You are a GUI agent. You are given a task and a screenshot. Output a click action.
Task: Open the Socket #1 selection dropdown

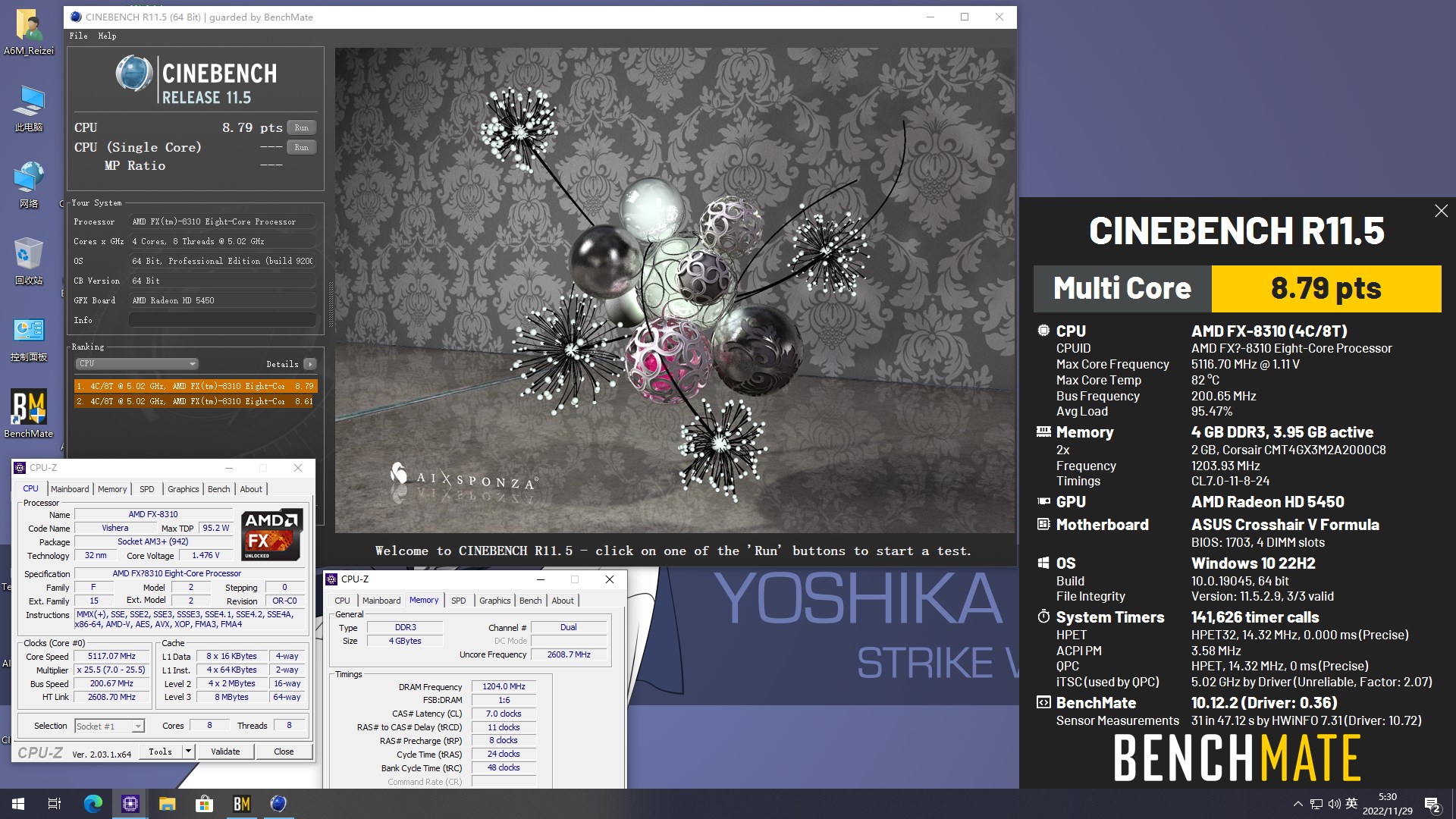pyautogui.click(x=109, y=726)
